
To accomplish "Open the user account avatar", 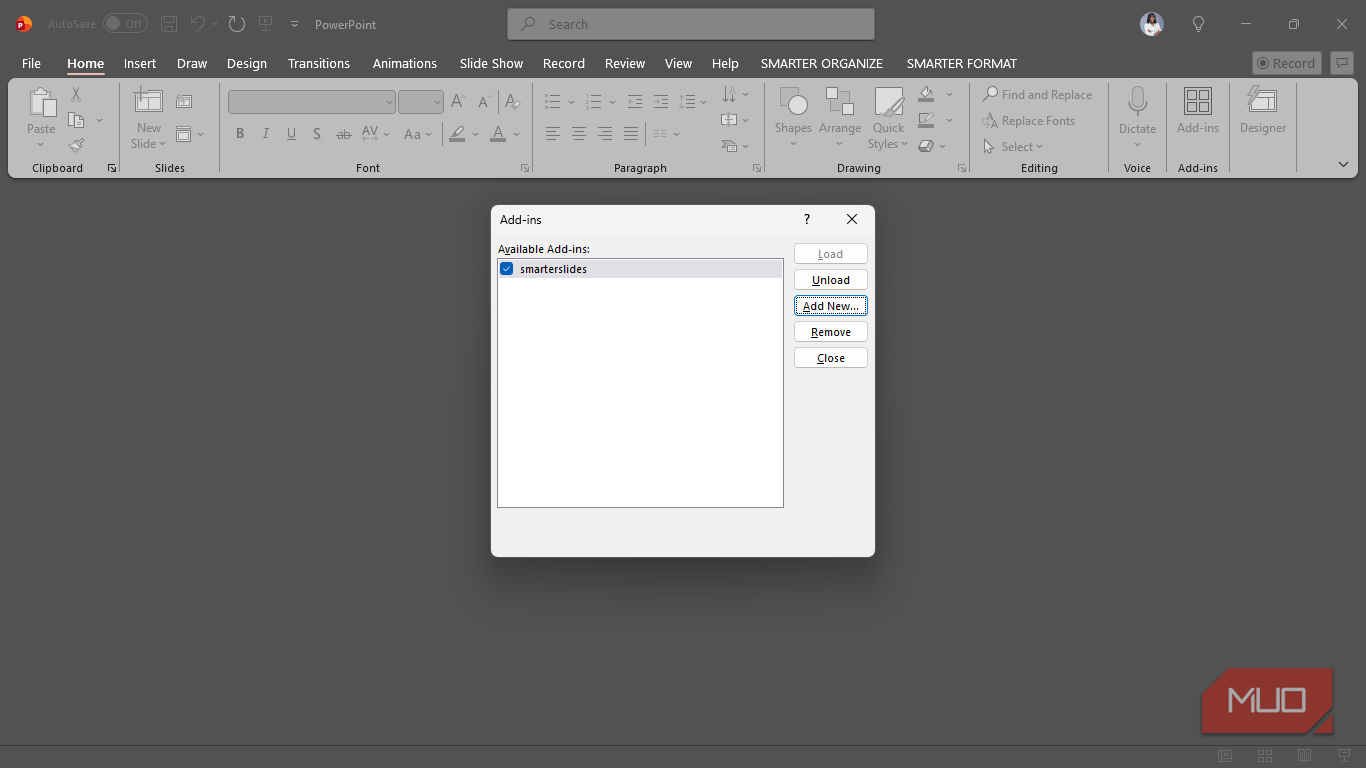I will click(1152, 24).
